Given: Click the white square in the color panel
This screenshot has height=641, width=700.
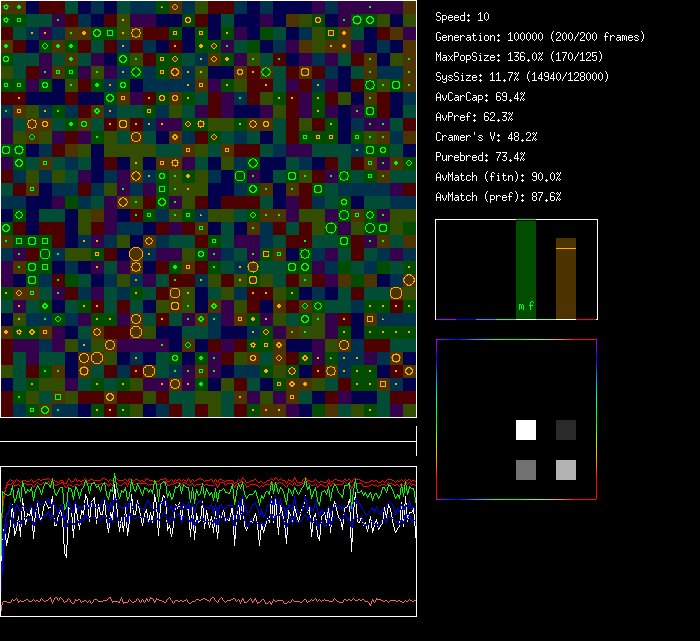Looking at the screenshot, I should [526, 430].
